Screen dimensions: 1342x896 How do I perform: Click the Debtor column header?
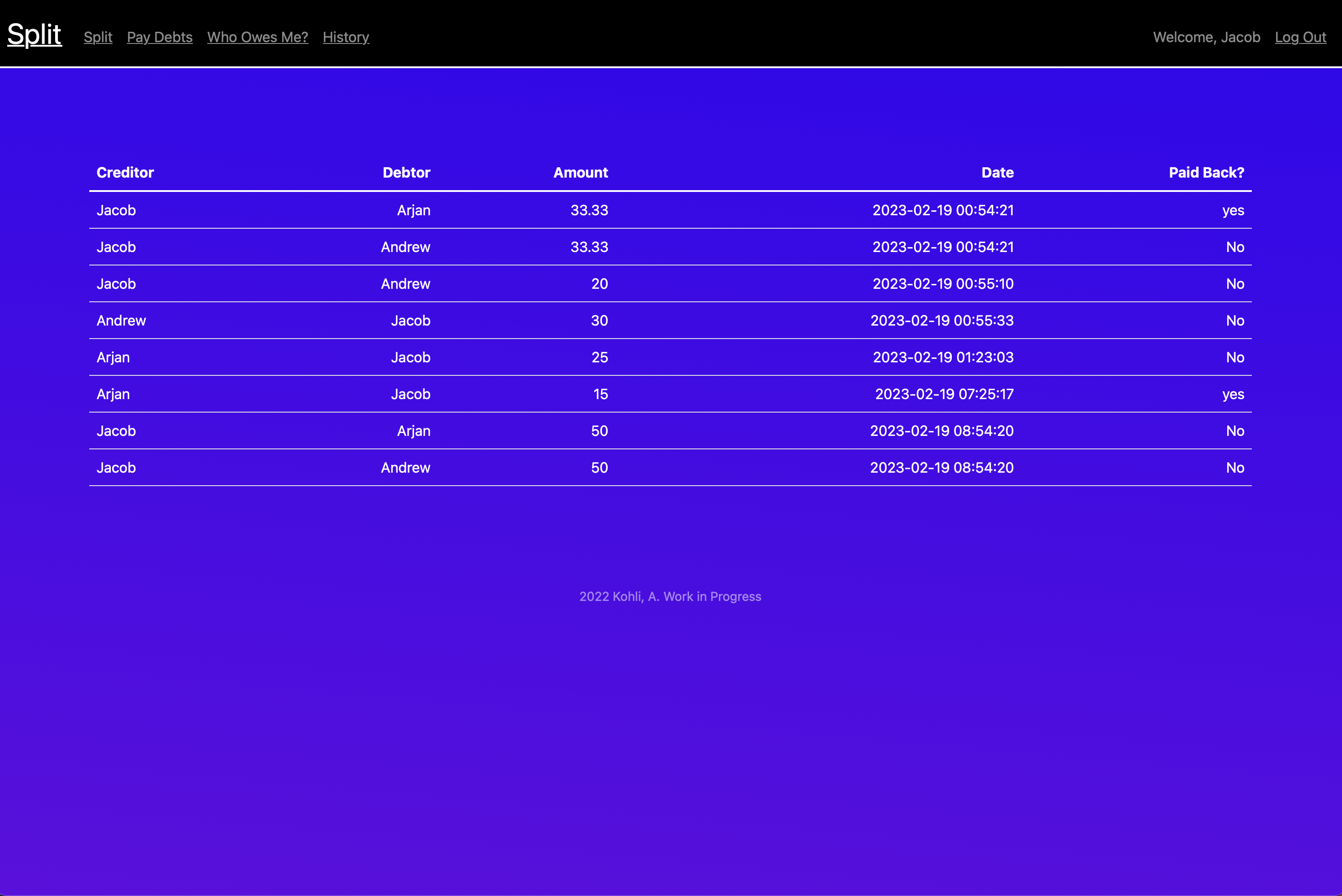(406, 173)
